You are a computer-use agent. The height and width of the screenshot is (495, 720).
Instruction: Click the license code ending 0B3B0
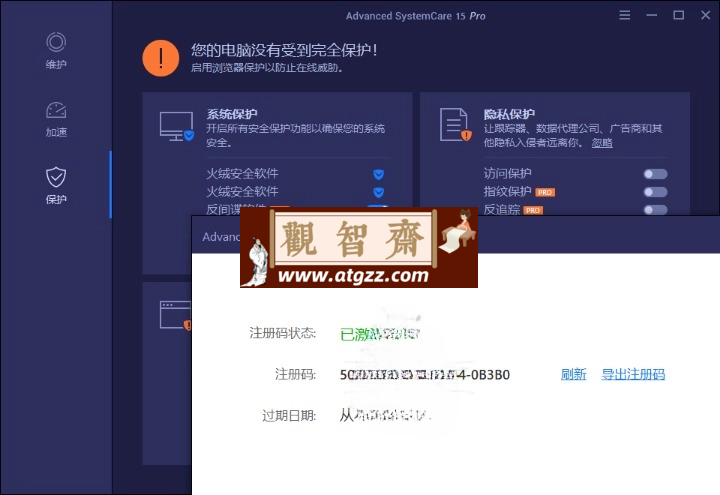[425, 375]
